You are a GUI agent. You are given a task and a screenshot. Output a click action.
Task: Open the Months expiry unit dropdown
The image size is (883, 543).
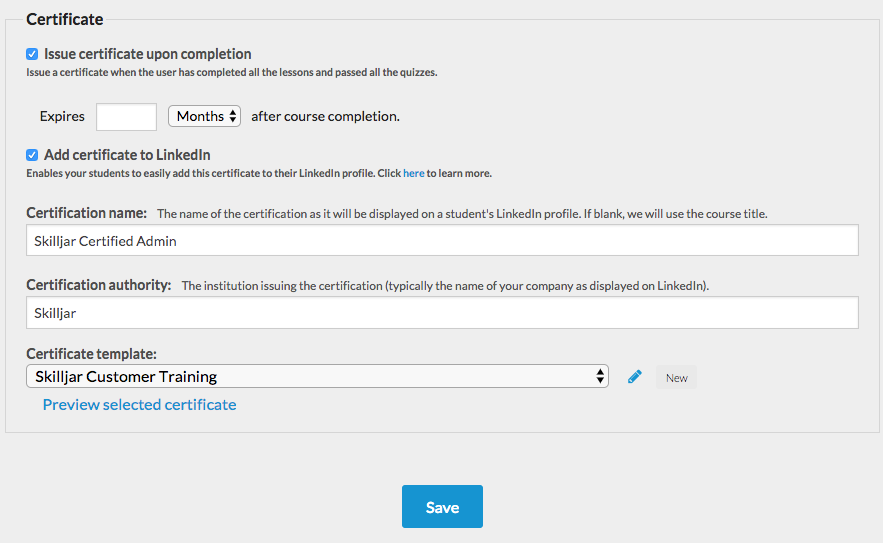click(204, 116)
